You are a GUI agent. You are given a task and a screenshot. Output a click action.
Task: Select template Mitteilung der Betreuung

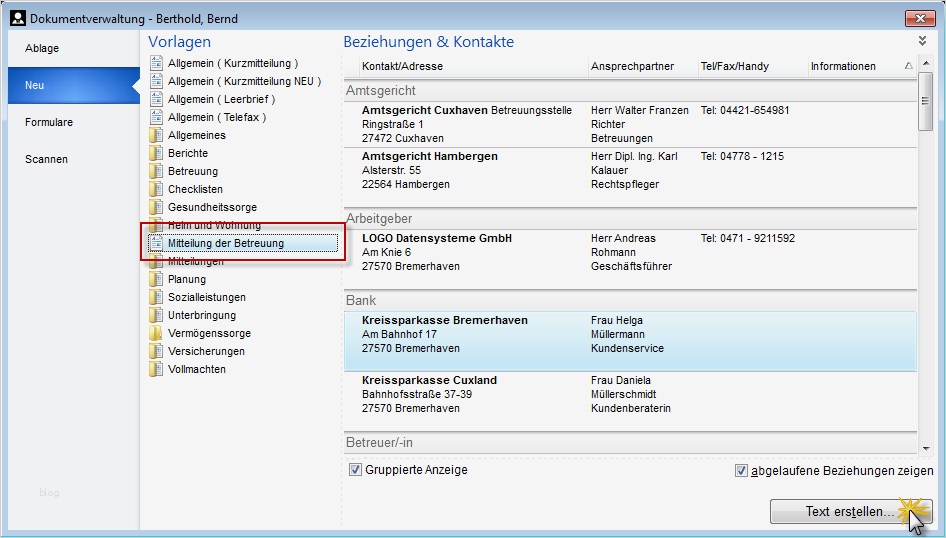pos(225,243)
